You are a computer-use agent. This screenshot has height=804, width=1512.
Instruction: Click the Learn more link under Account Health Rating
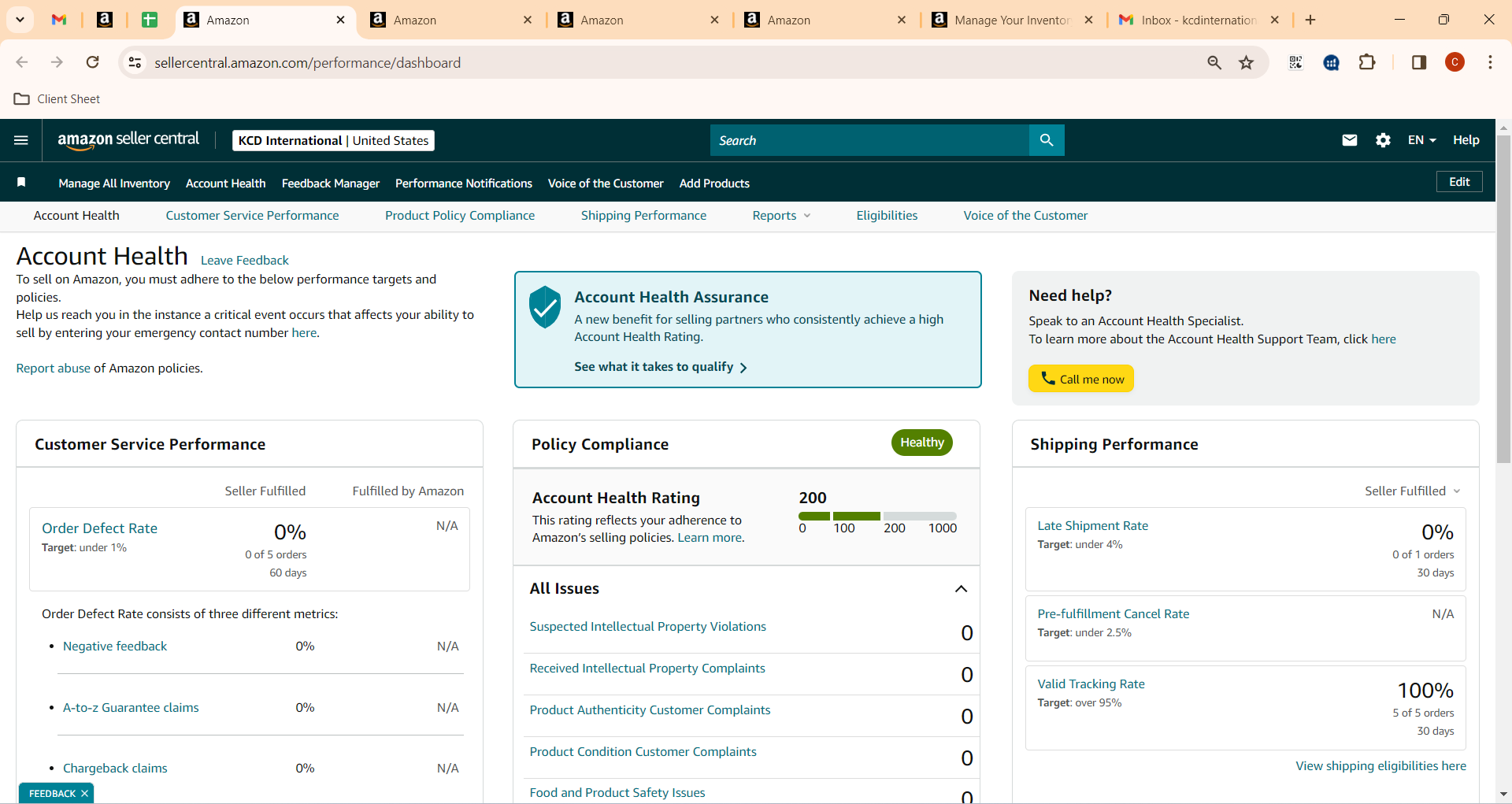[710, 538]
